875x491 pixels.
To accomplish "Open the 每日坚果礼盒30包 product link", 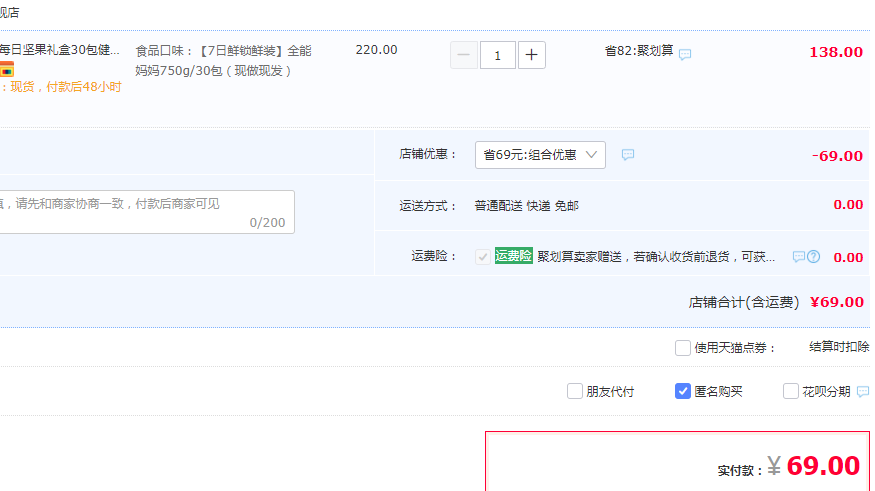I will tap(60, 50).
